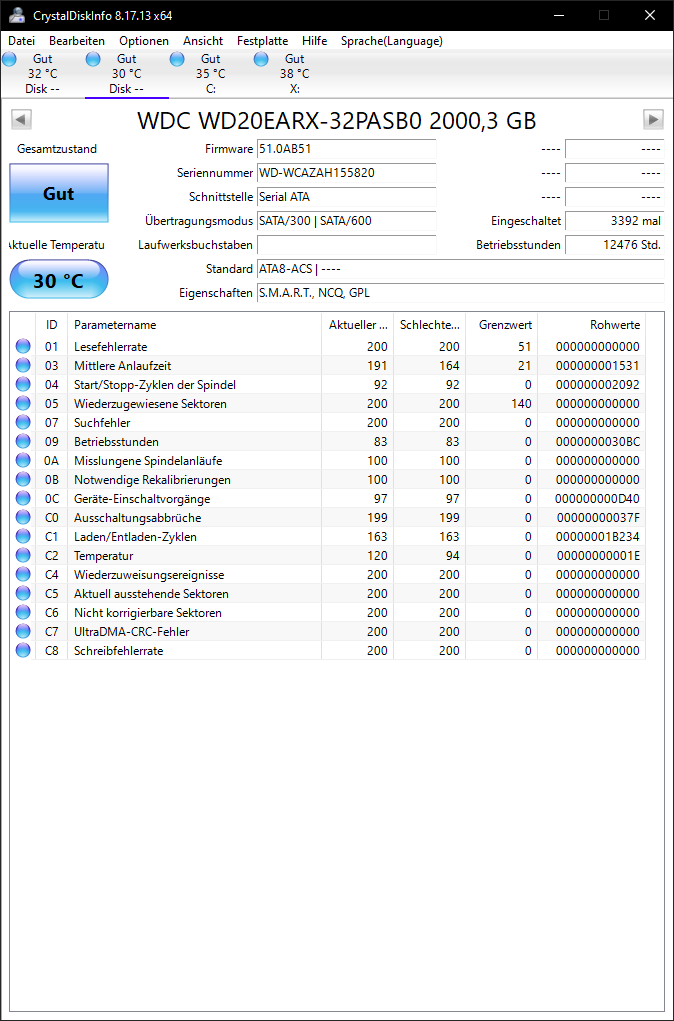Go to previous disk with left arrow

21,119
